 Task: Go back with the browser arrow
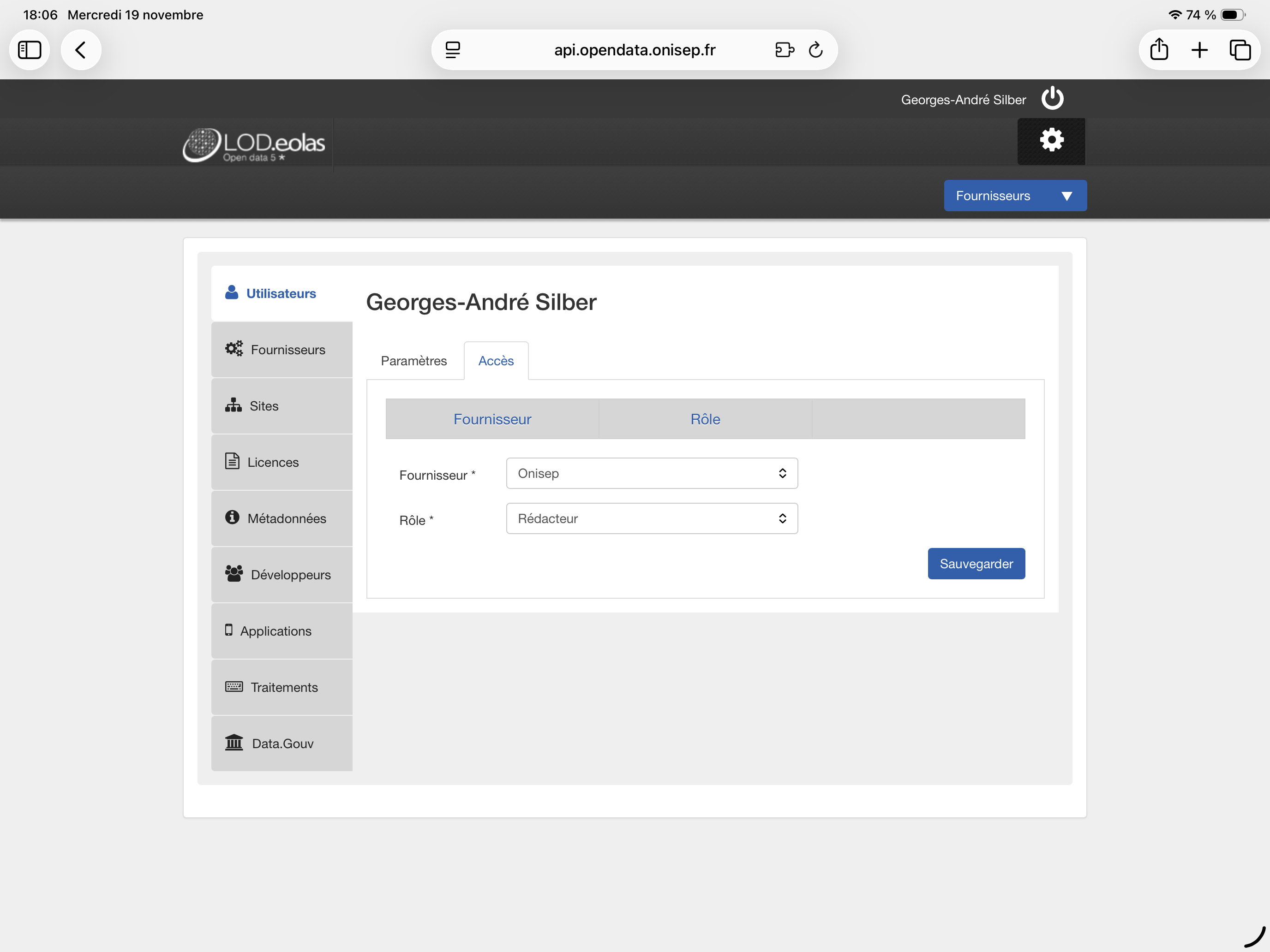[81, 50]
